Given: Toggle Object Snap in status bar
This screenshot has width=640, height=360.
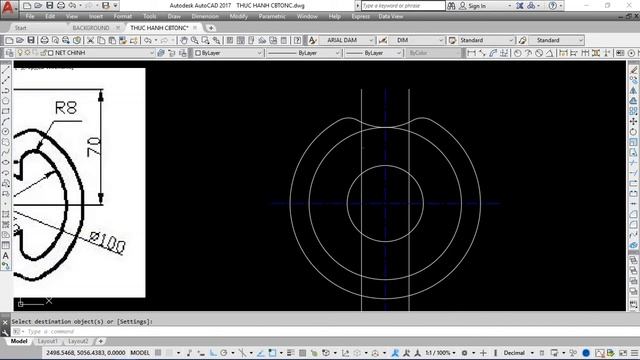Looking at the screenshot, I should pos(272,353).
